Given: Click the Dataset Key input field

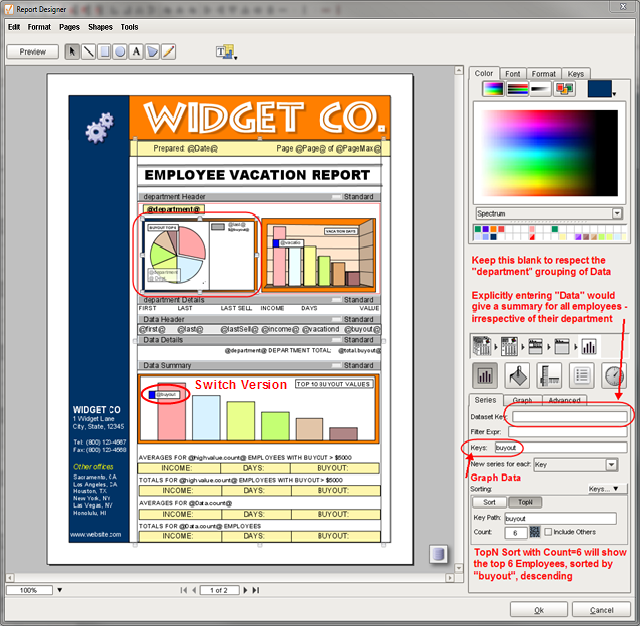Looking at the screenshot, I should [570, 417].
